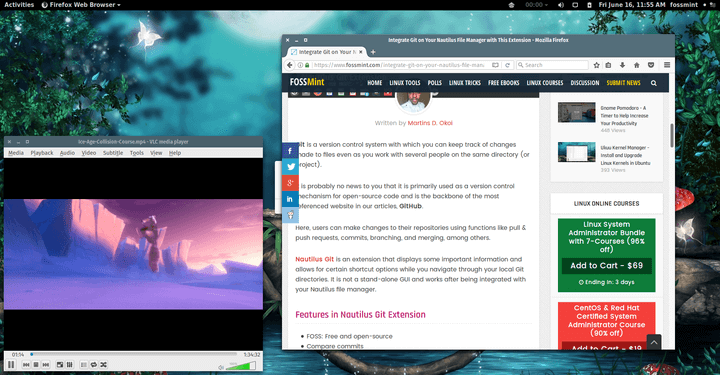Click the Firefox page vertical scrollbar
This screenshot has height=375, width=720.
(672, 135)
